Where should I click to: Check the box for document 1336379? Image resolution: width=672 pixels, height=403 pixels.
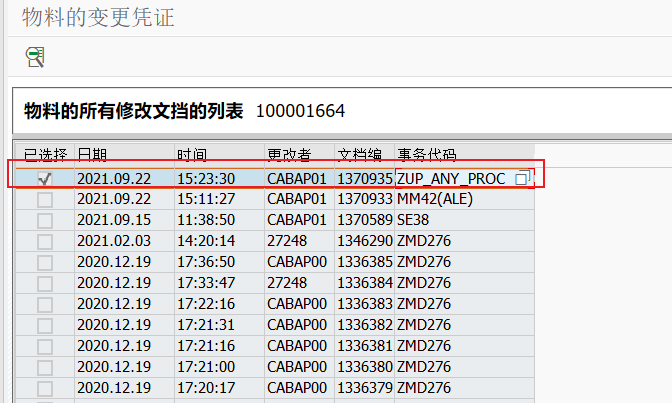45,388
